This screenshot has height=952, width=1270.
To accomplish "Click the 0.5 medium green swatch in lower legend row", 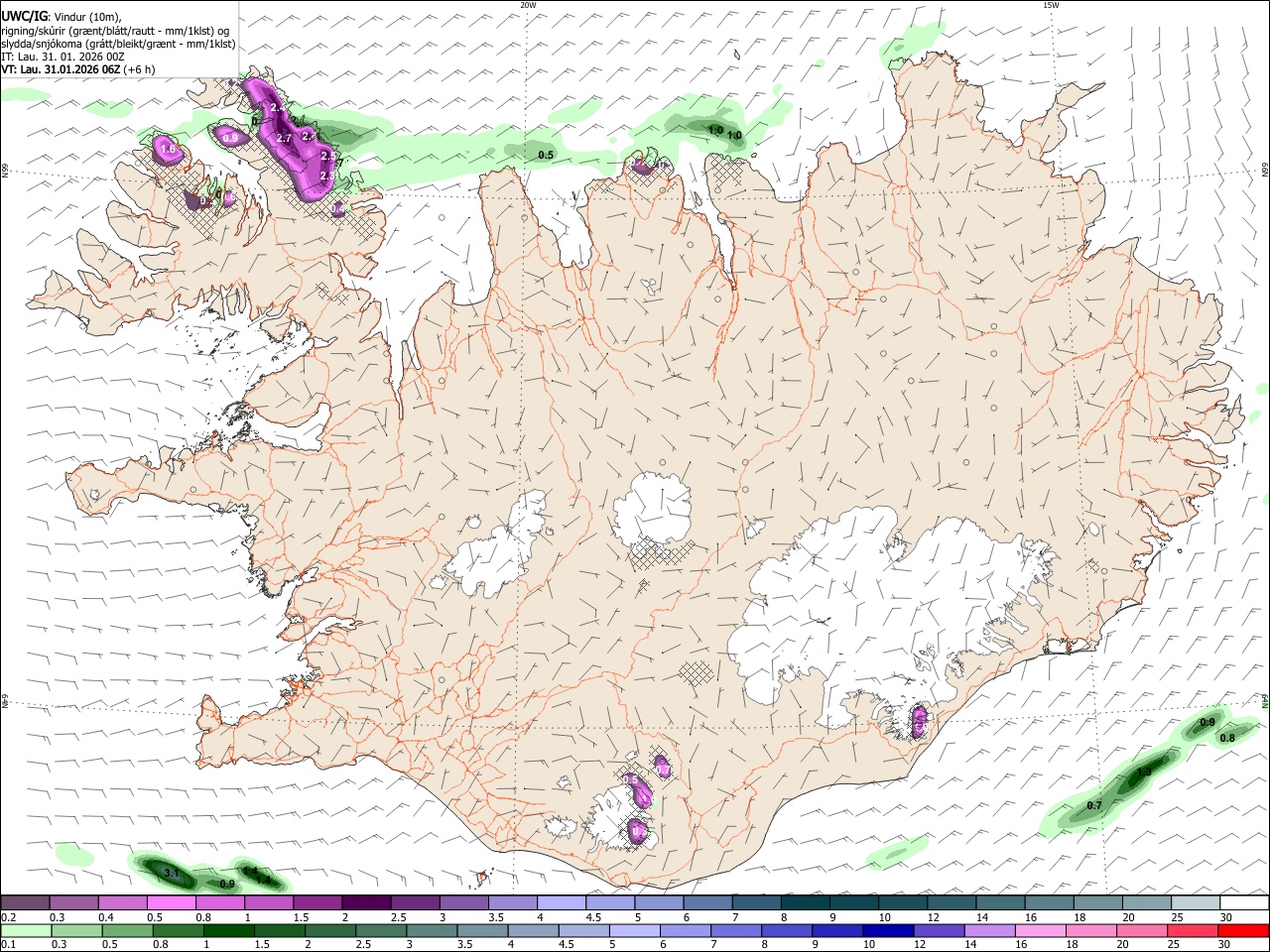I will 127,931.
